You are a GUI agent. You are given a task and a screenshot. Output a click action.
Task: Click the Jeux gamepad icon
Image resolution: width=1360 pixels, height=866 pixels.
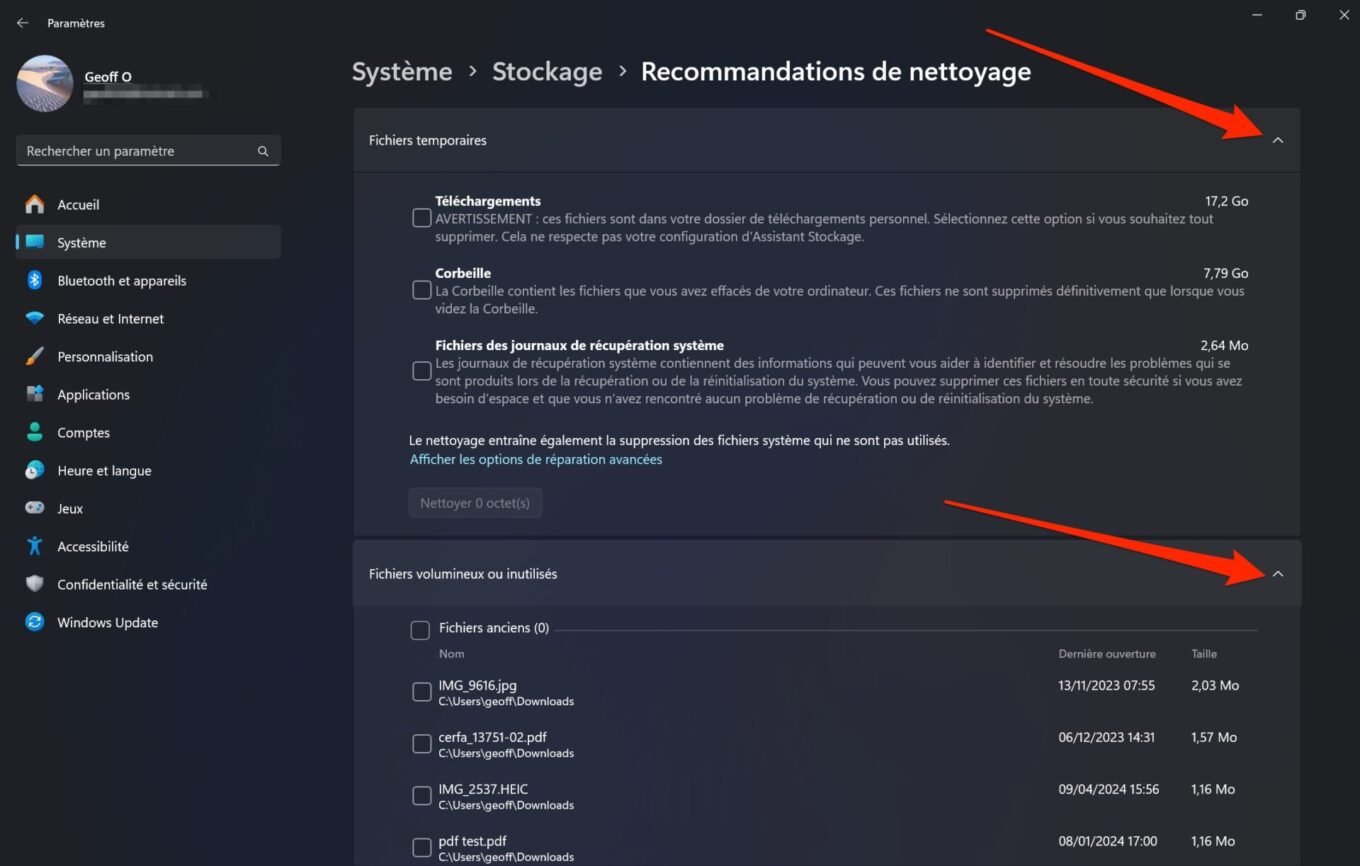pos(35,508)
